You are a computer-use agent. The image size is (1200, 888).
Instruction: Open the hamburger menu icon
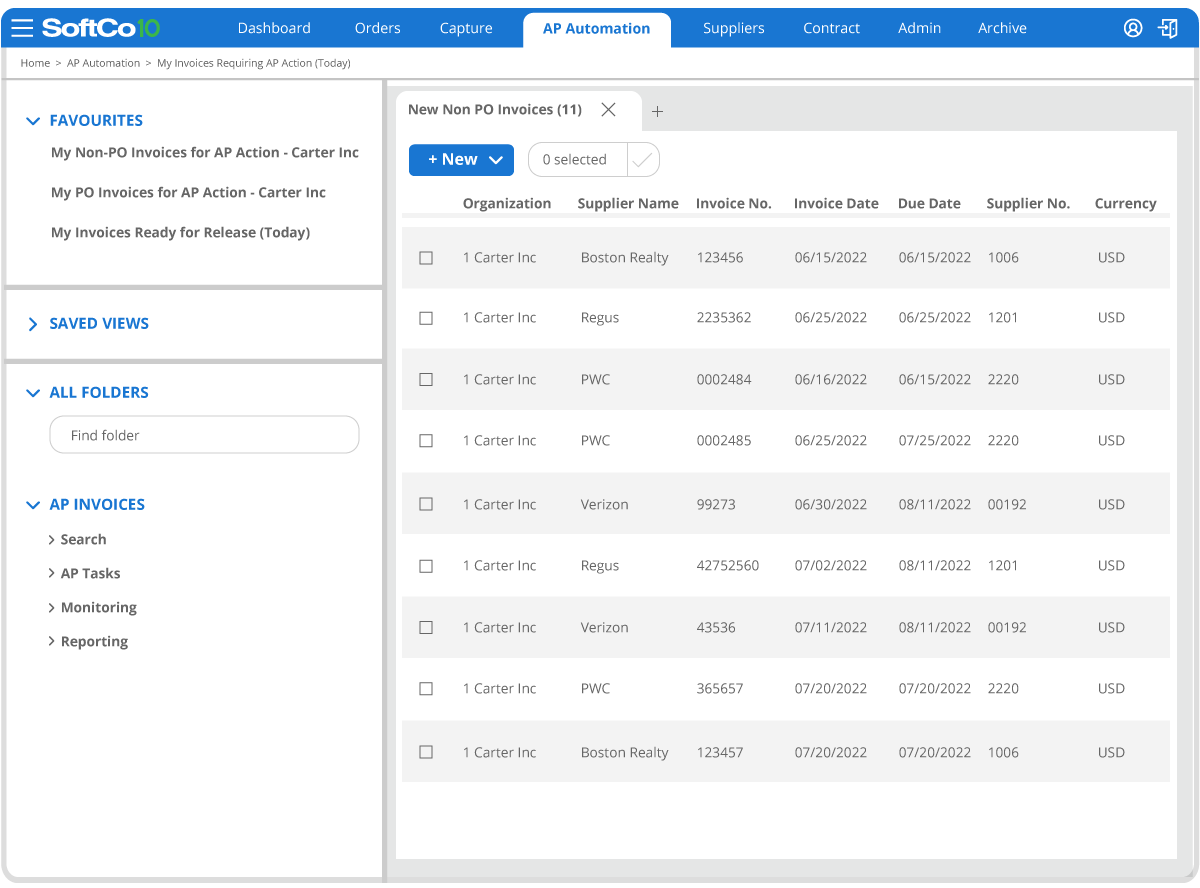click(x=22, y=28)
